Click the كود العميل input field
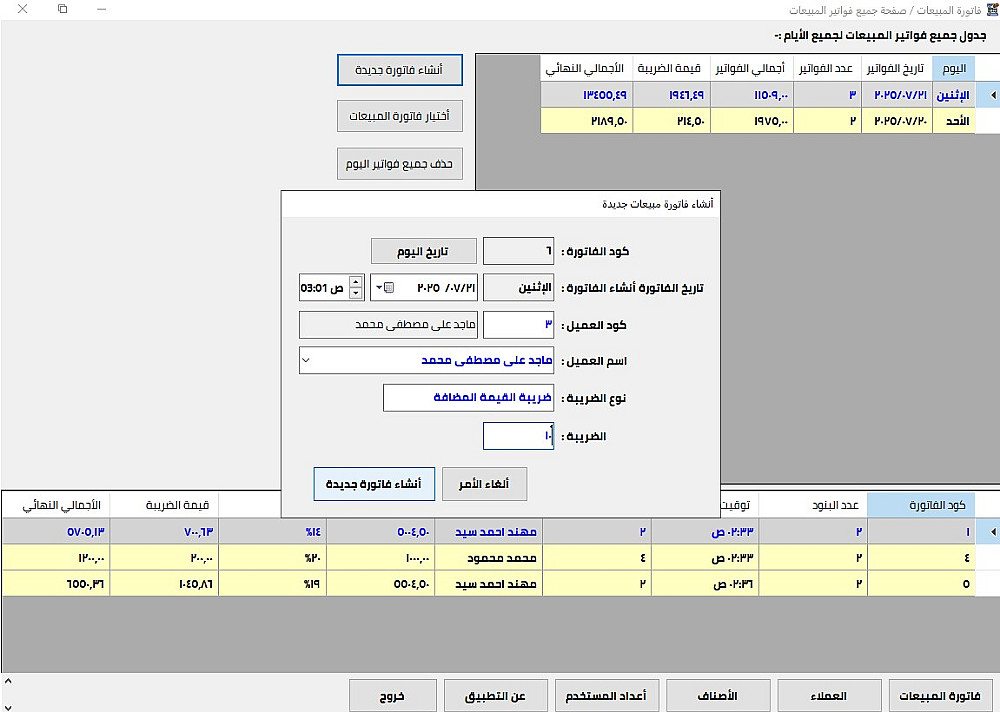The width and height of the screenshot is (1000, 712). pyautogui.click(x=518, y=325)
